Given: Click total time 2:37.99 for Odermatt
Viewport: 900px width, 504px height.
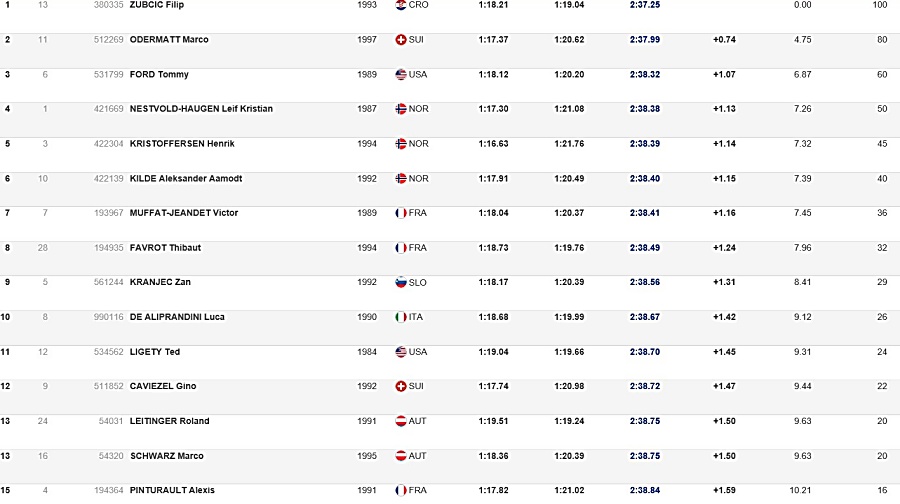Looking at the screenshot, I should [645, 40].
